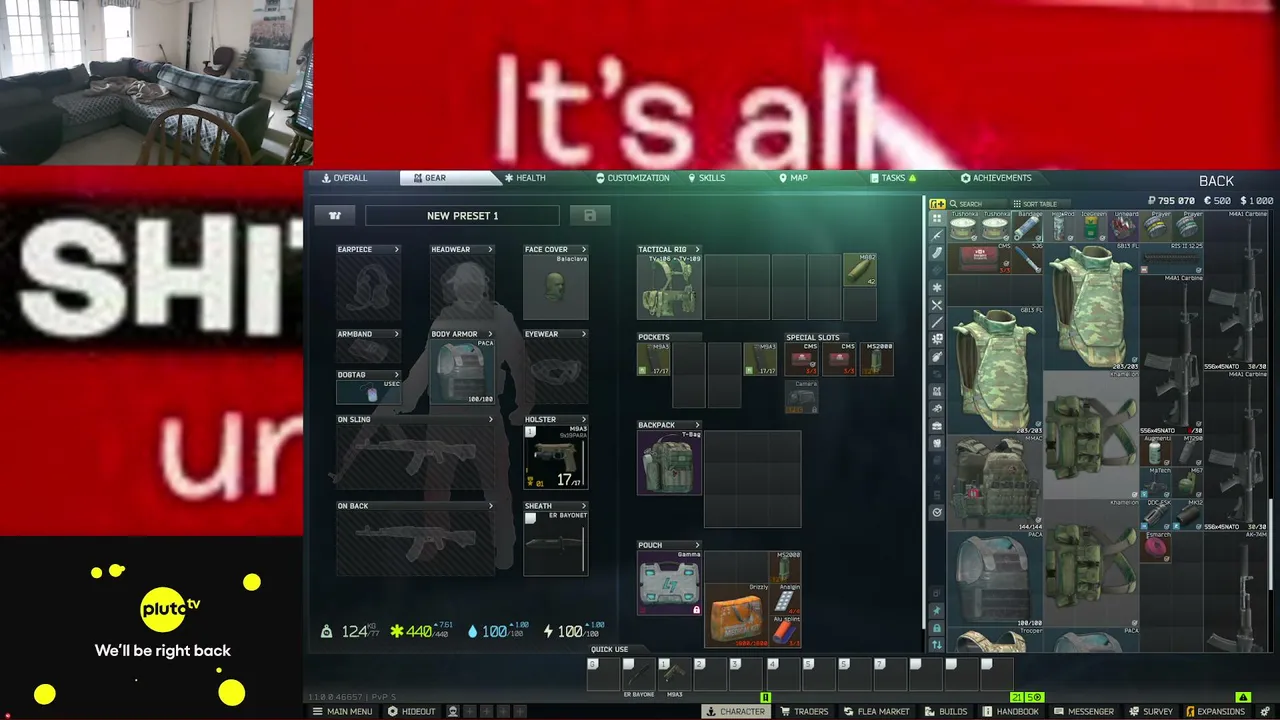Screen dimensions: 1280x720
Task: Select the T-Bag backpack item
Action: [x=670, y=462]
